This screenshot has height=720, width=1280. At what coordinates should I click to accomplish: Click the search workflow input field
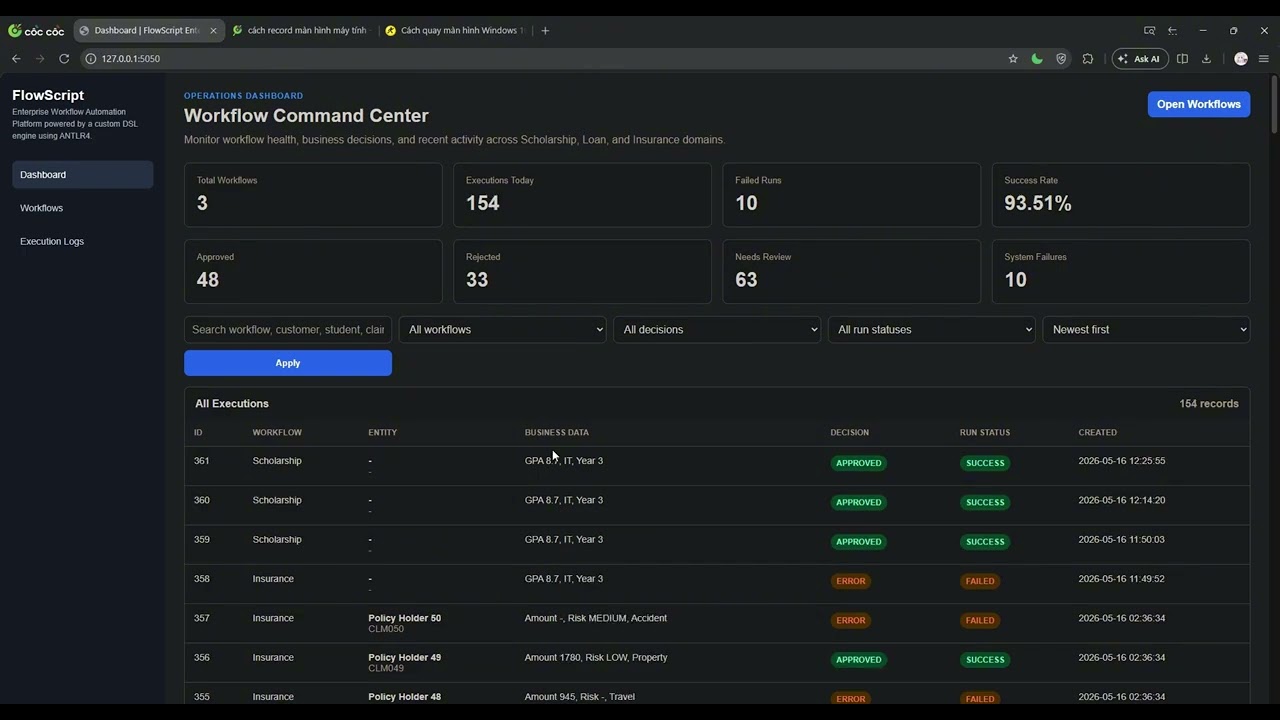point(288,329)
